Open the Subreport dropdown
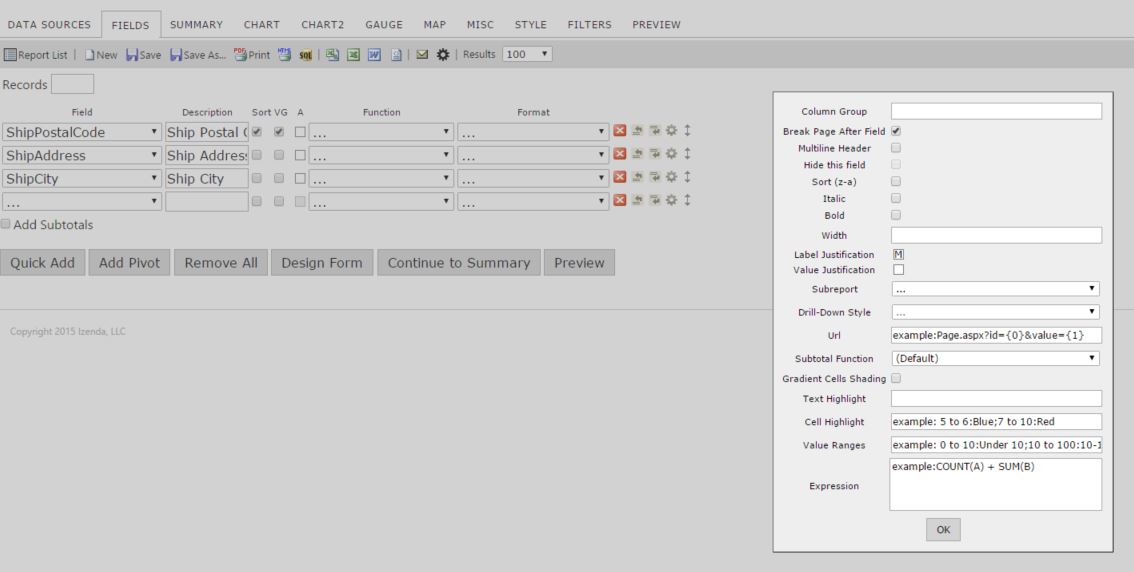Viewport: 1134px width, 572px height. (996, 289)
